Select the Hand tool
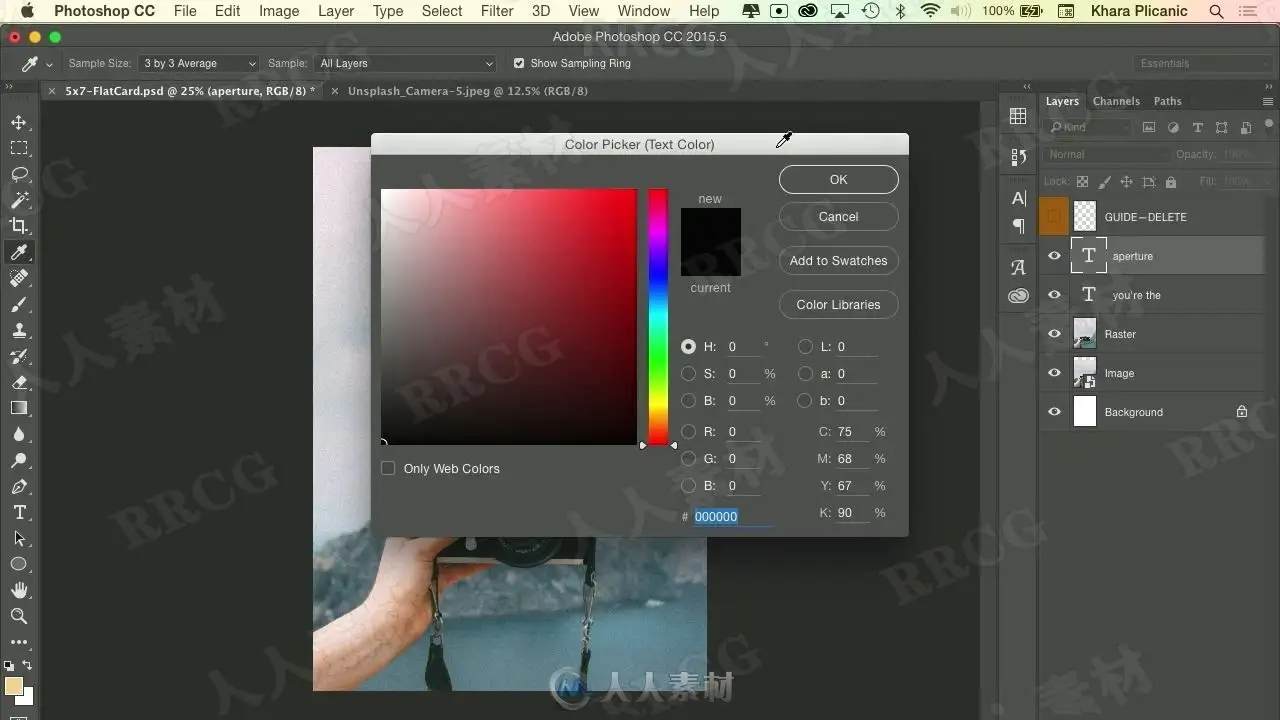The width and height of the screenshot is (1280, 720). coord(19,590)
